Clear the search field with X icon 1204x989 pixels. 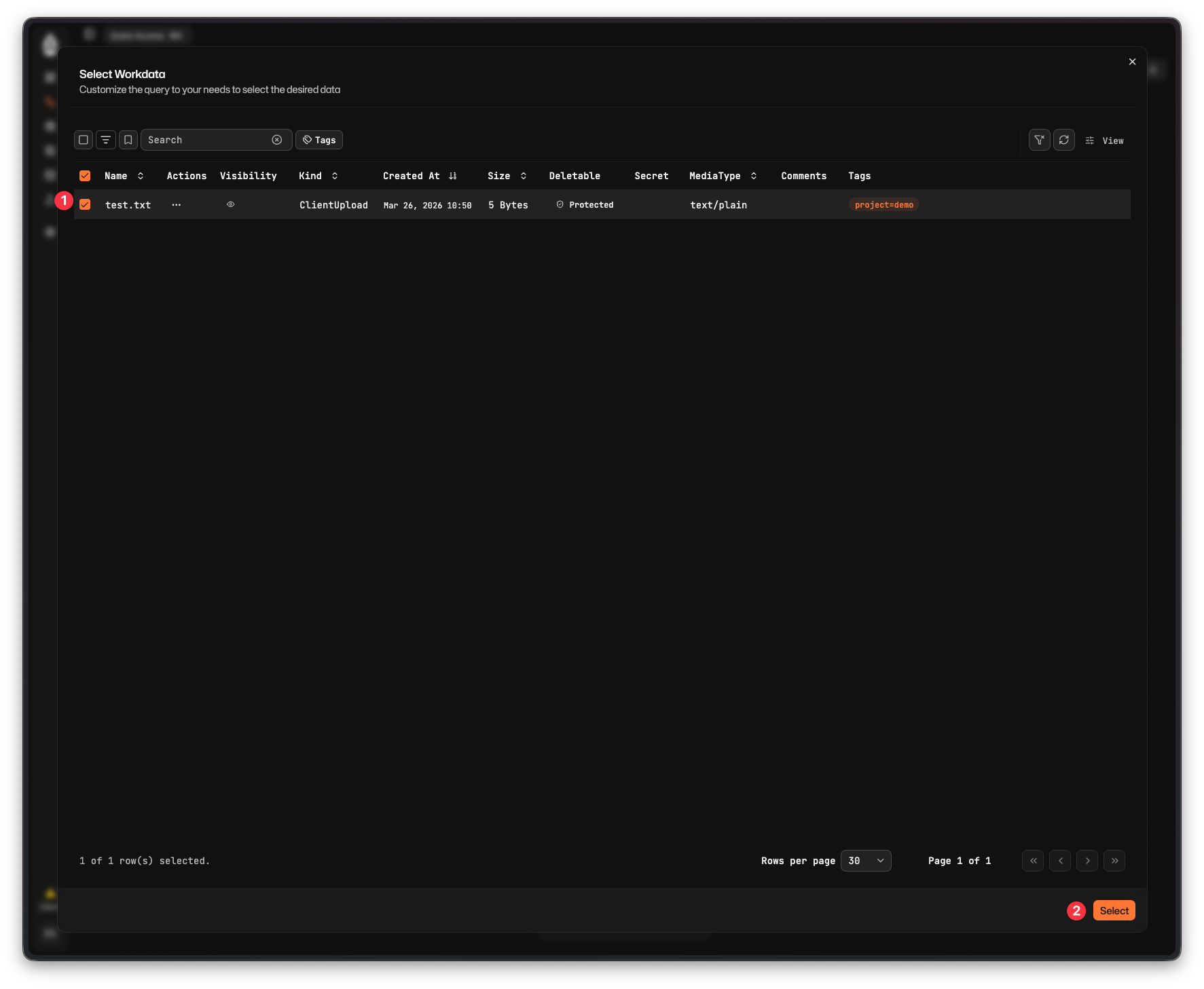click(x=277, y=140)
